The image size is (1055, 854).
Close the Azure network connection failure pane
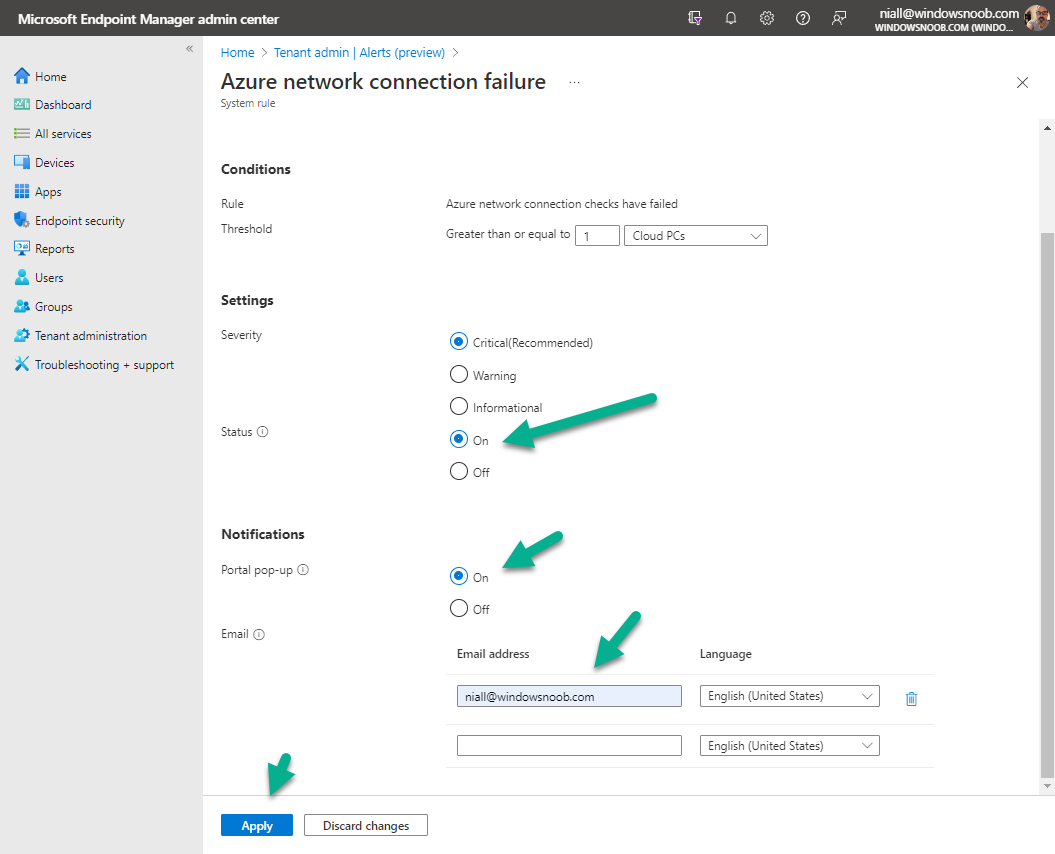pyautogui.click(x=1022, y=82)
